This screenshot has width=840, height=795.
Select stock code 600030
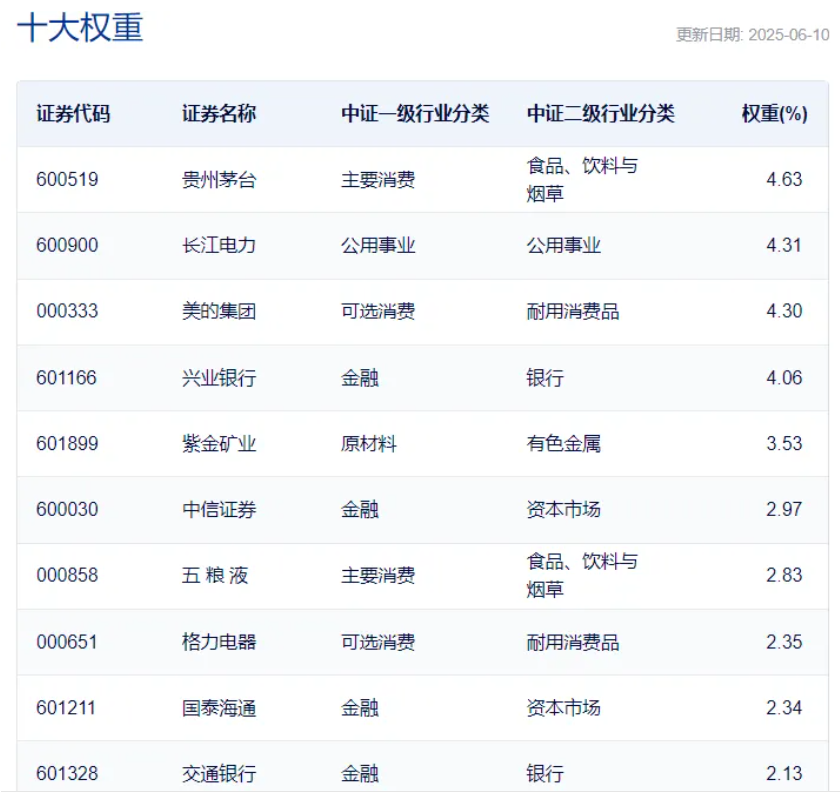tap(68, 509)
